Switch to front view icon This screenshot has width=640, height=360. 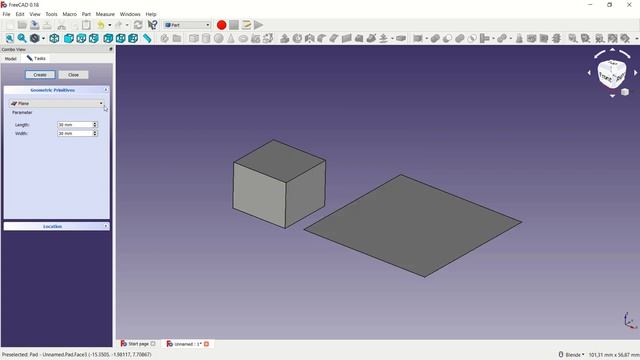click(69, 38)
